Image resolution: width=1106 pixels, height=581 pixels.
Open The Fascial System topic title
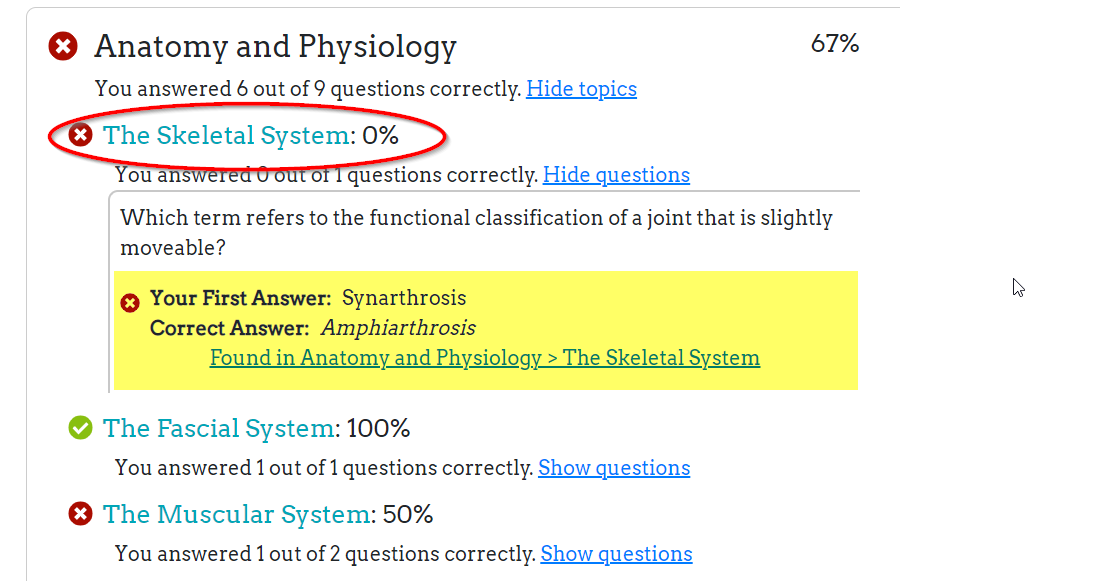coord(219,428)
